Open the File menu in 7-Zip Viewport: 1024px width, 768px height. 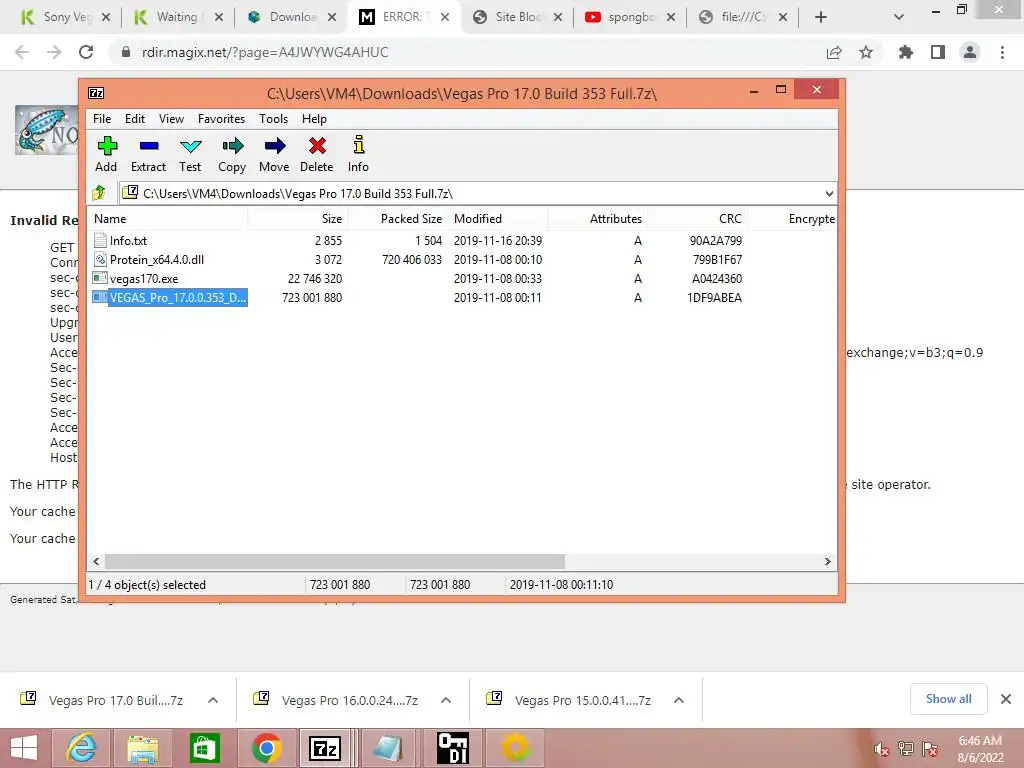pyautogui.click(x=102, y=119)
